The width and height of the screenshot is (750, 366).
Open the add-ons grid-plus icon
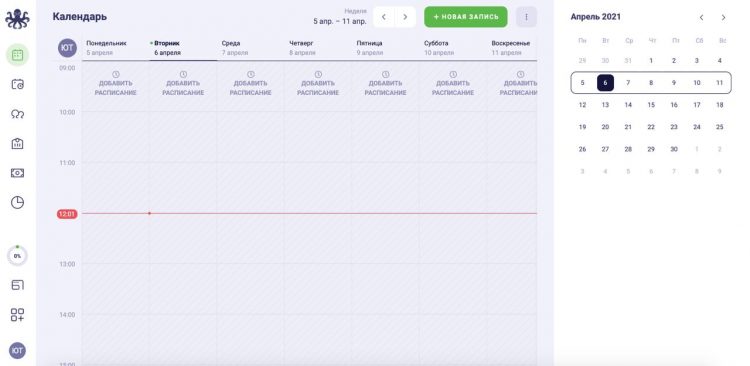tap(17, 314)
